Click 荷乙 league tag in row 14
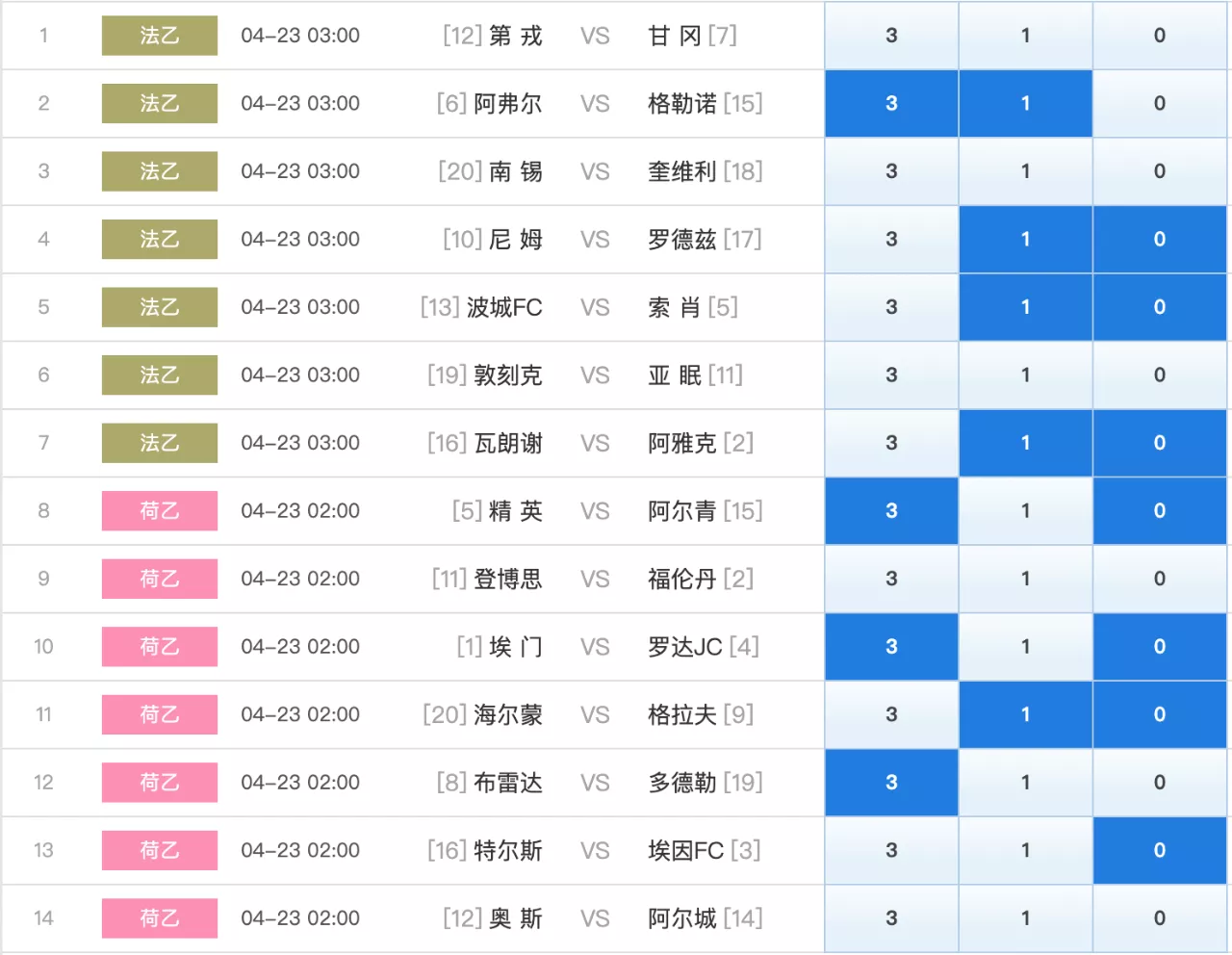 (160, 917)
